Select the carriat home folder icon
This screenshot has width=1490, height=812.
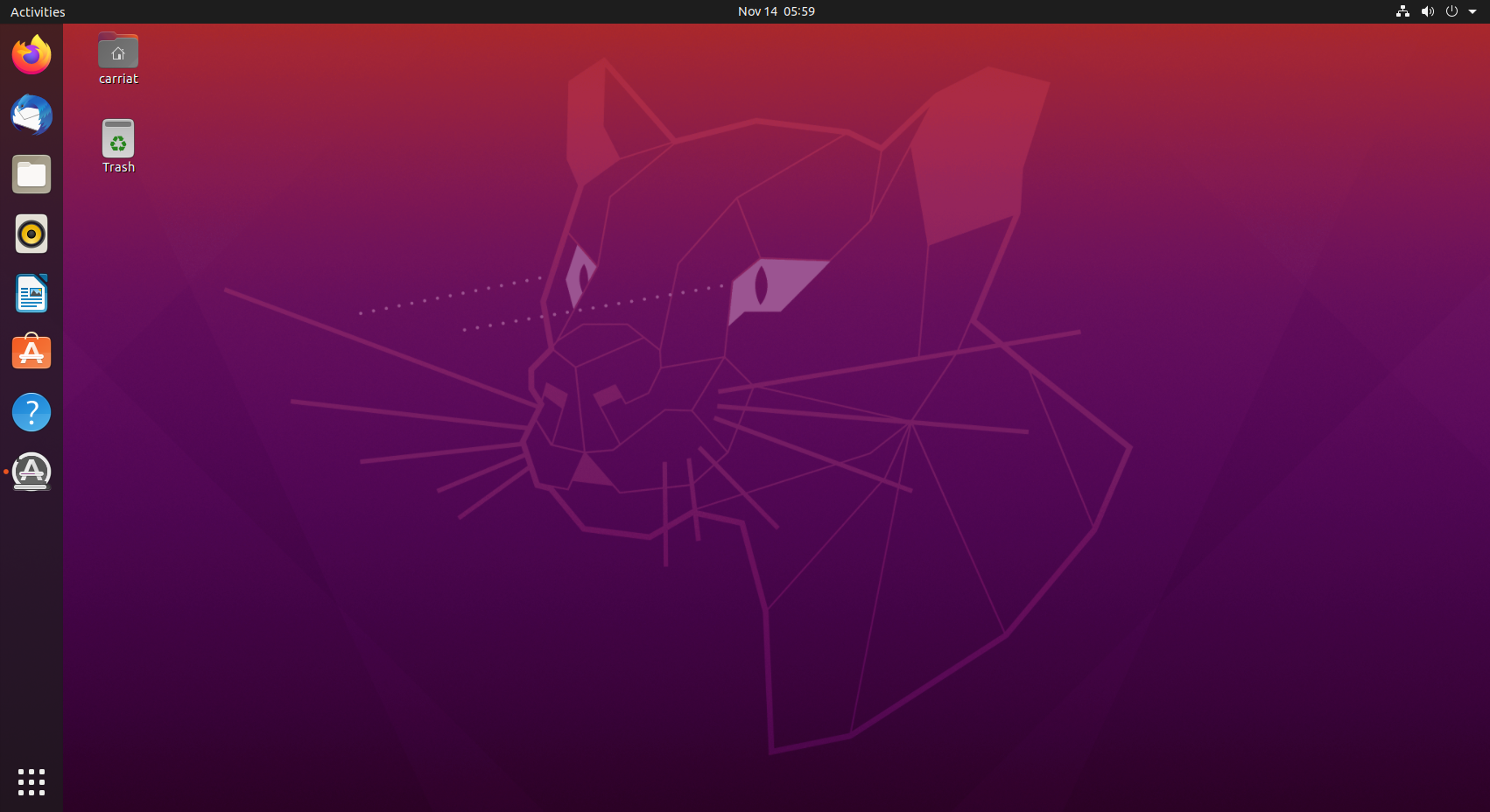click(118, 59)
